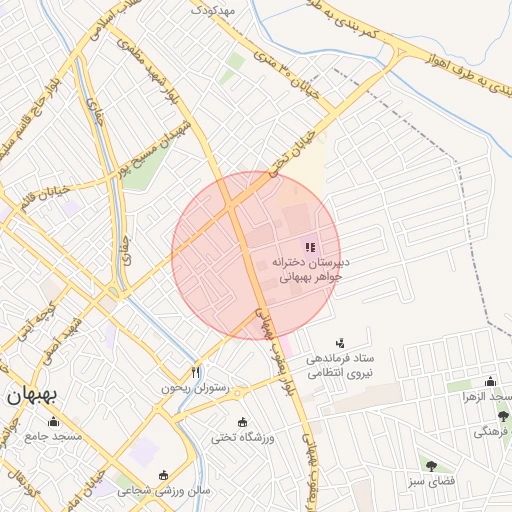Viewport: 512px width, 512px height.
Task: Click the ورزشگاه تختی place label
Action: coord(242,437)
